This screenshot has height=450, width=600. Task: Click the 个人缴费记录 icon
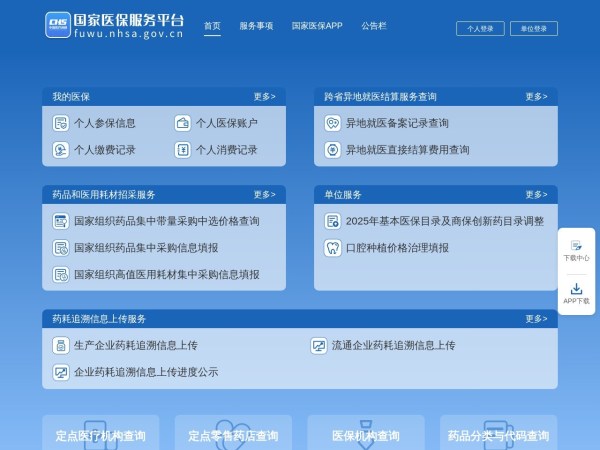[x=60, y=150]
